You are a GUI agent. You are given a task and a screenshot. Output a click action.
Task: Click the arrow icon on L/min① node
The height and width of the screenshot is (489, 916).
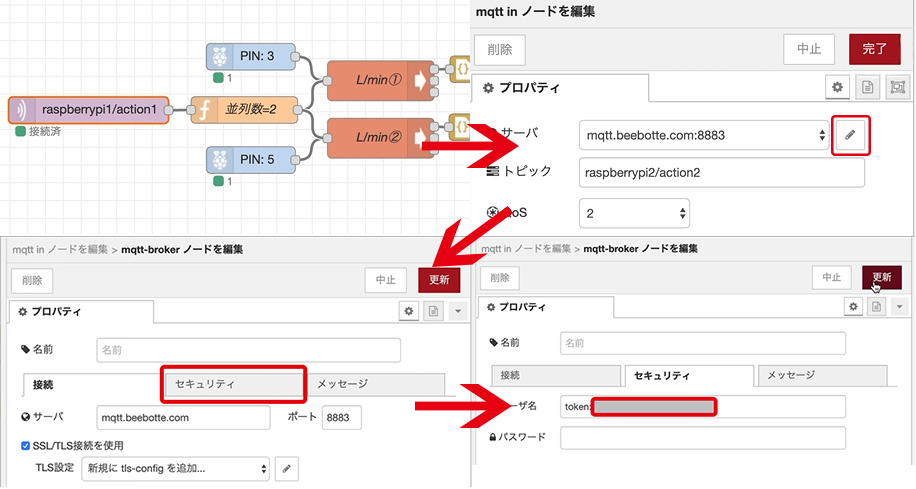pyautogui.click(x=421, y=81)
